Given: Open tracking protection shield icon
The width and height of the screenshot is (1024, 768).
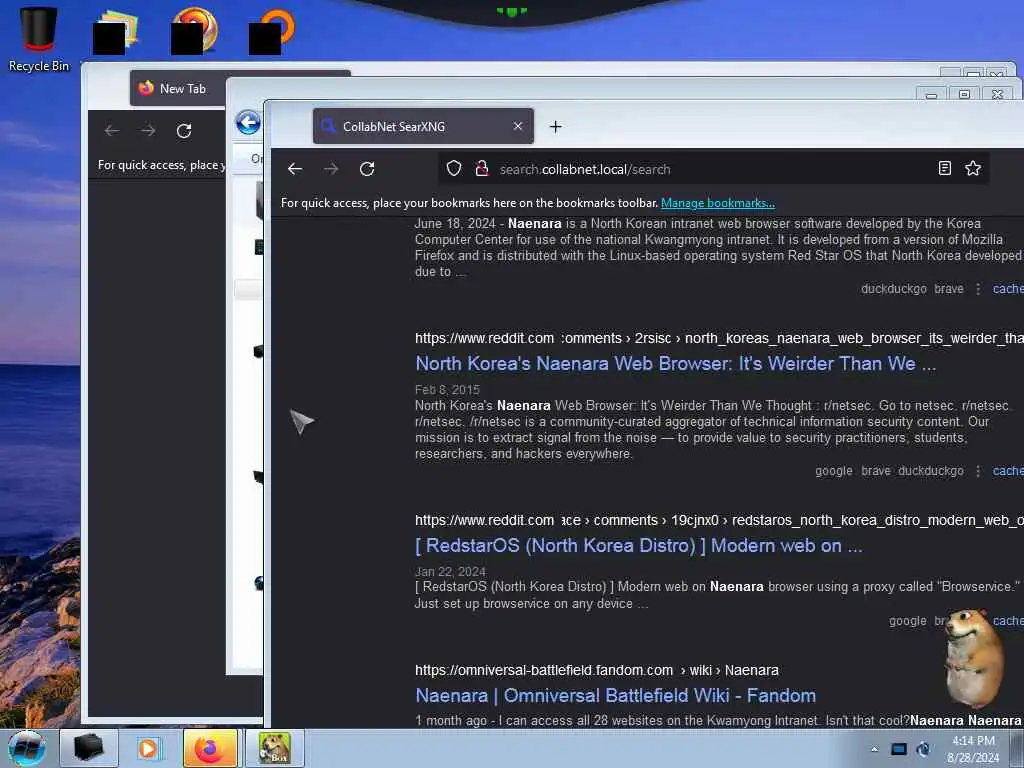Looking at the screenshot, I should pyautogui.click(x=454, y=168).
